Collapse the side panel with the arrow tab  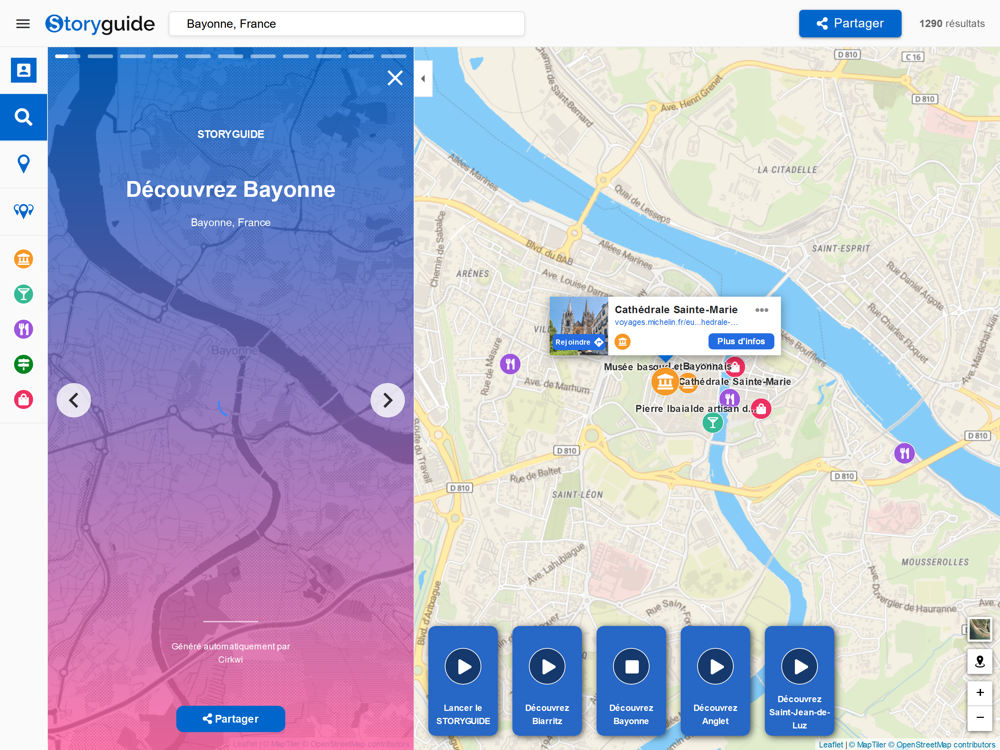point(423,78)
